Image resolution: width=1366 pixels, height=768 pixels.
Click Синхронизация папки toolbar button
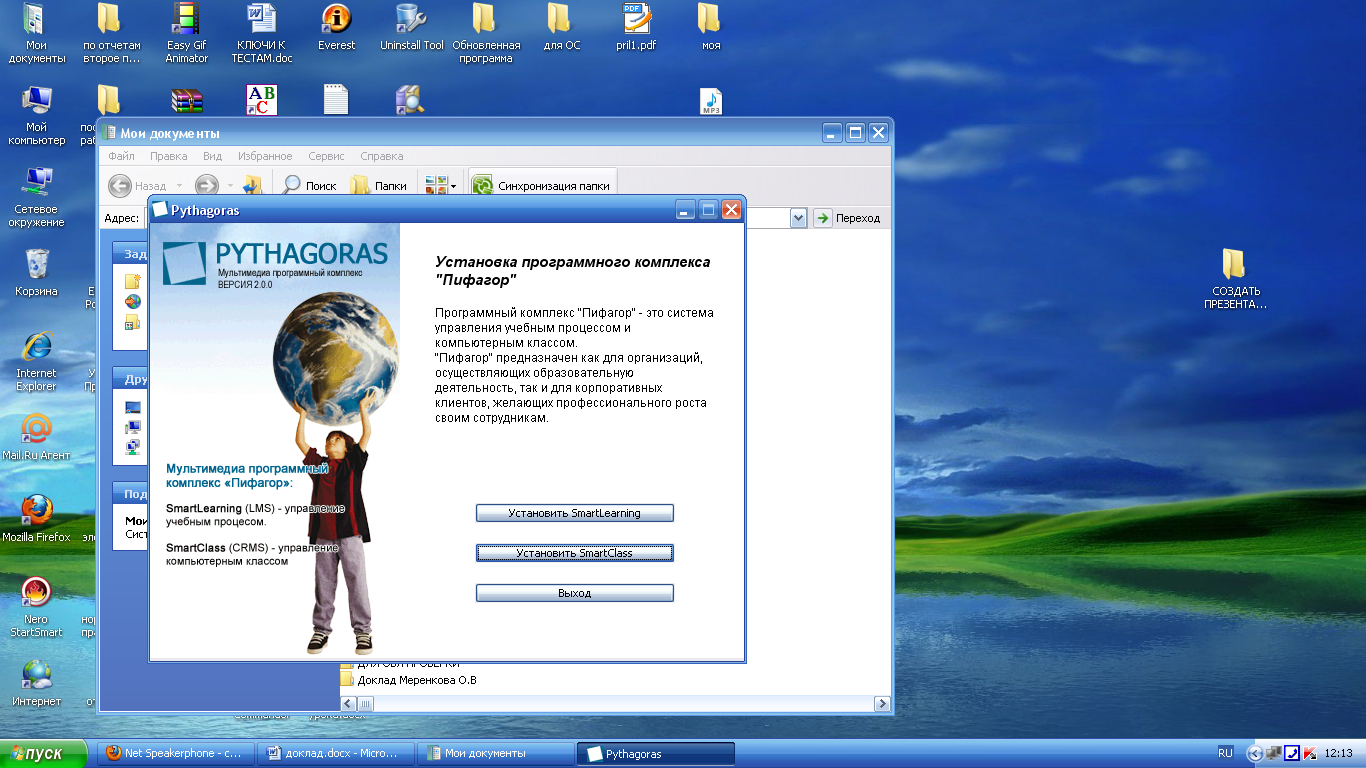click(541, 186)
